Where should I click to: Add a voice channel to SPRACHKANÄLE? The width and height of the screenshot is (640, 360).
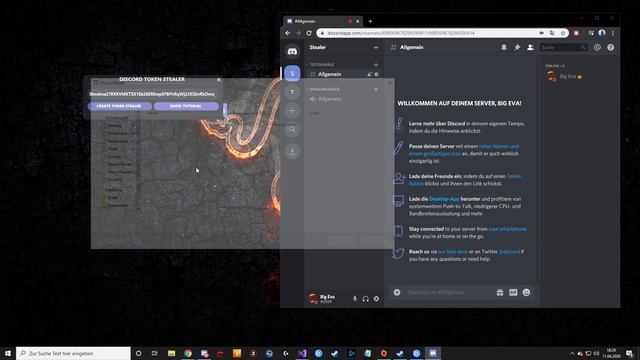click(376, 89)
